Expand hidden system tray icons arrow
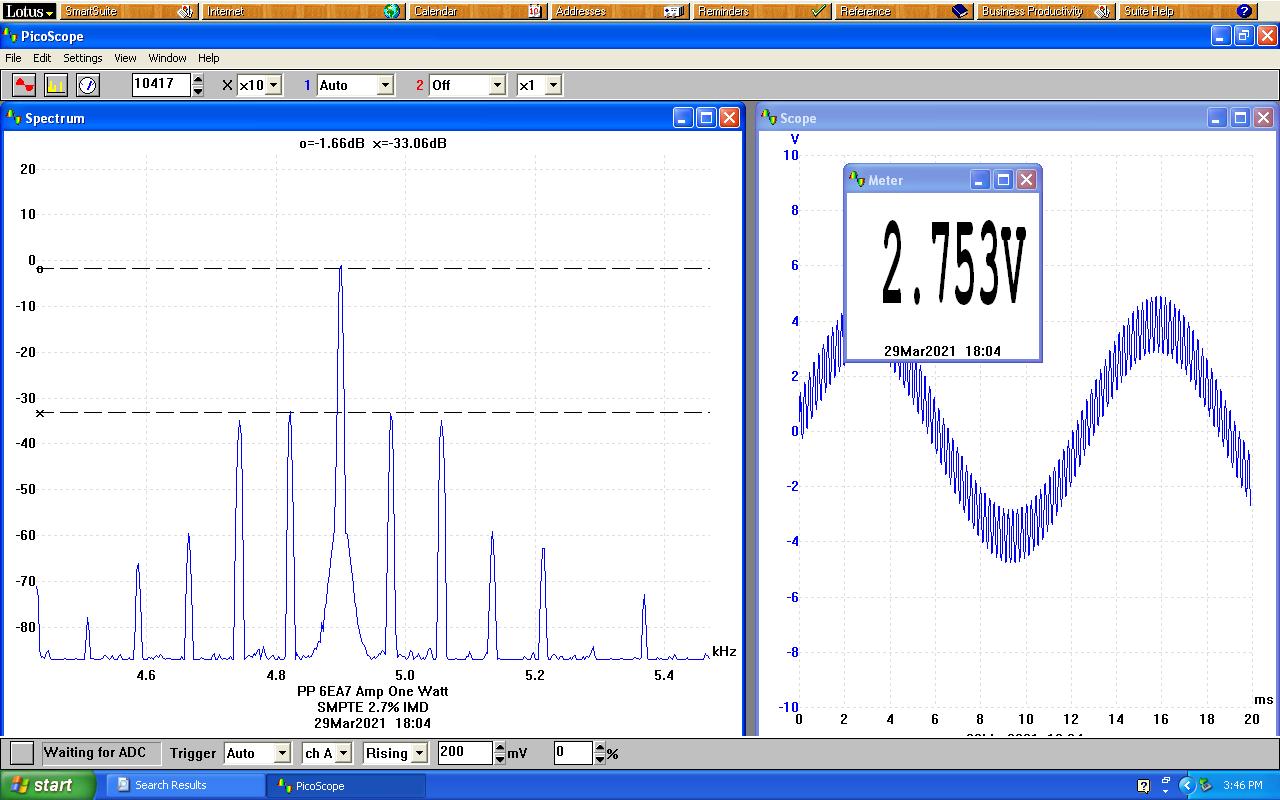The image size is (1280, 800). coord(1187,786)
